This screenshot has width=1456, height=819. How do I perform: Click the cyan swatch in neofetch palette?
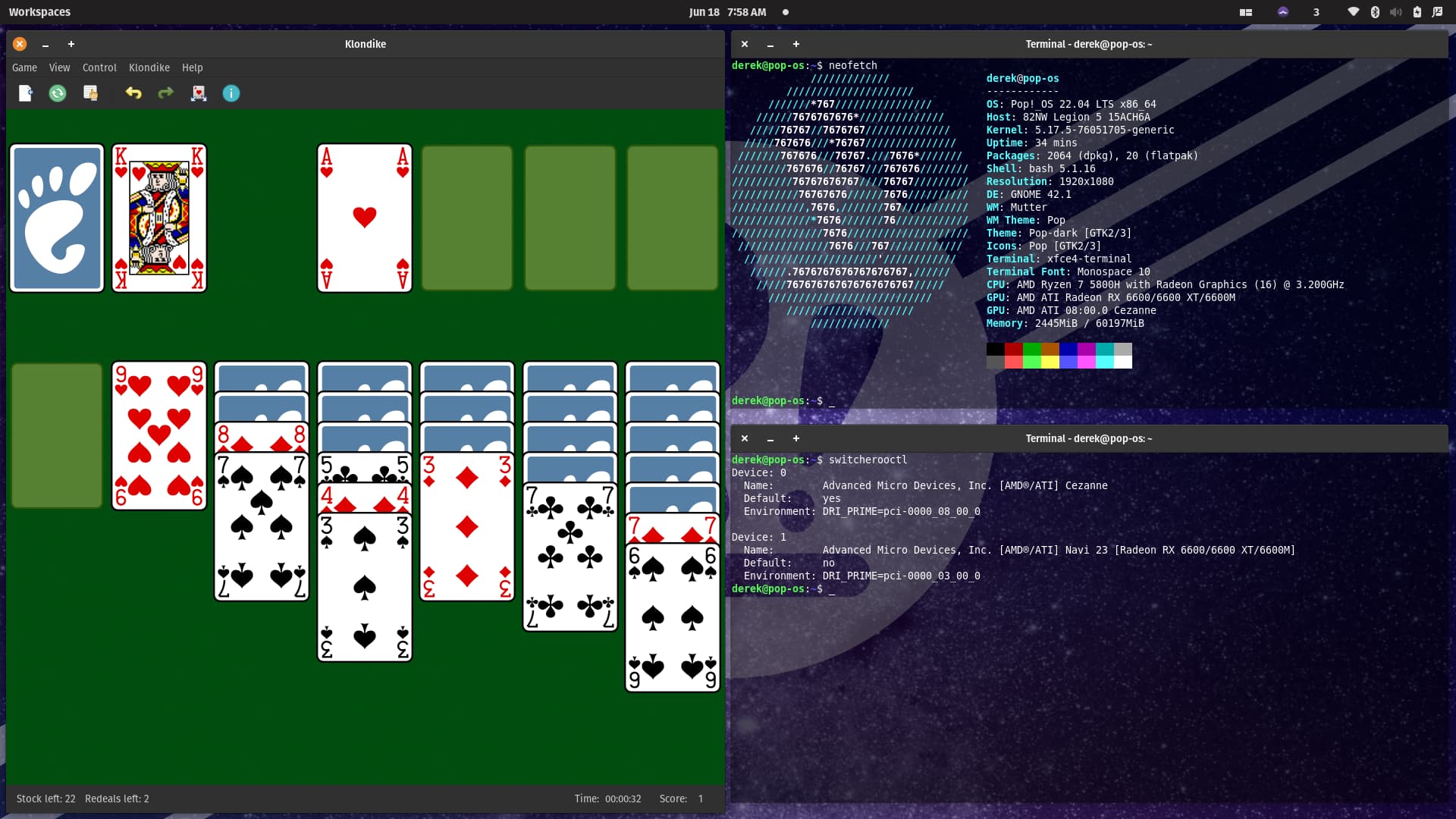tap(1105, 350)
